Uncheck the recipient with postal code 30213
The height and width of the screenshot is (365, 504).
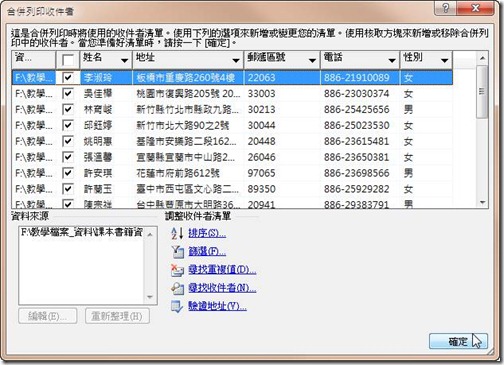pyautogui.click(x=68, y=109)
